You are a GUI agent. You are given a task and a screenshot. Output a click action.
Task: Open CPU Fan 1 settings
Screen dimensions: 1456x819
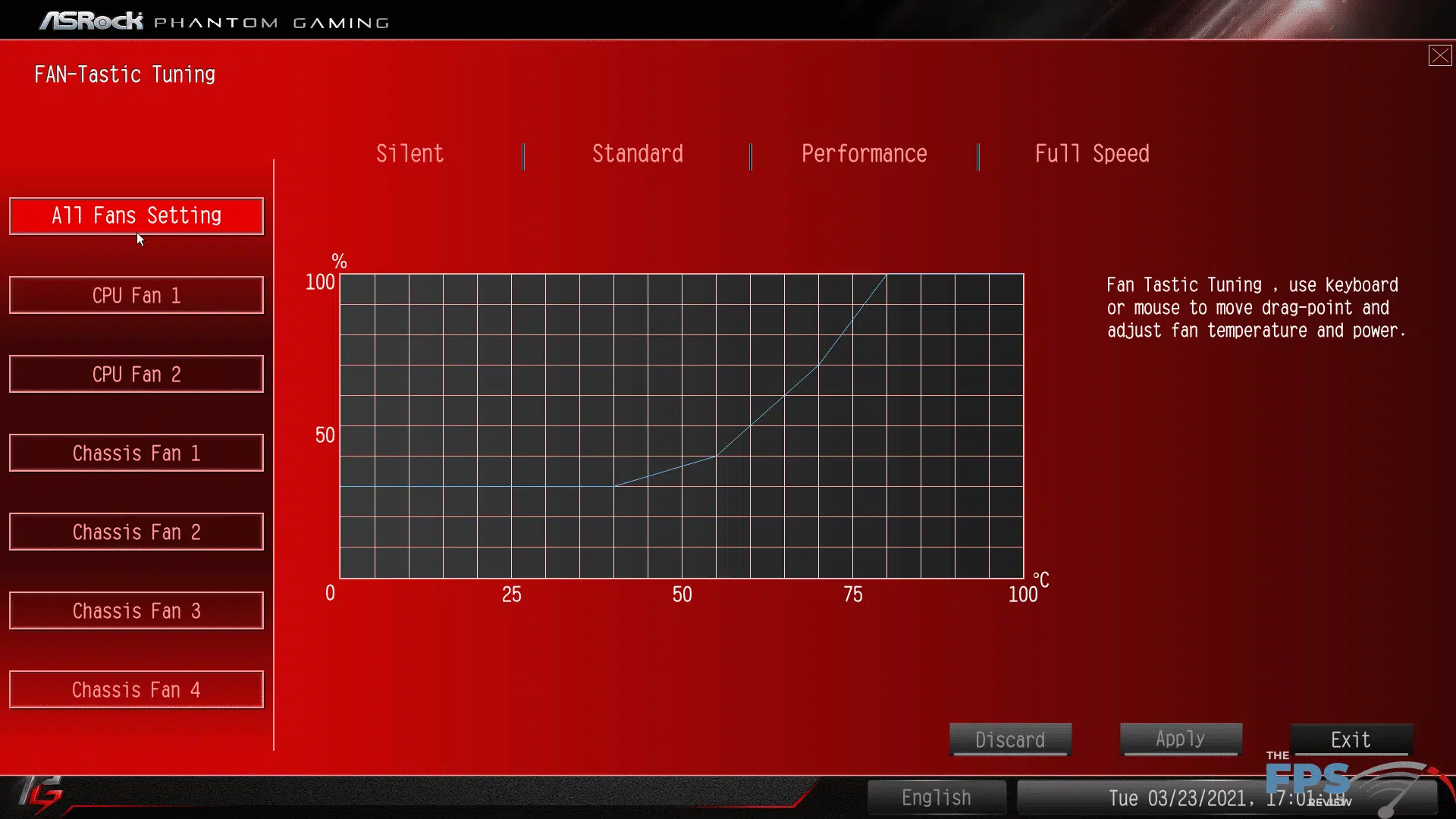tap(136, 295)
